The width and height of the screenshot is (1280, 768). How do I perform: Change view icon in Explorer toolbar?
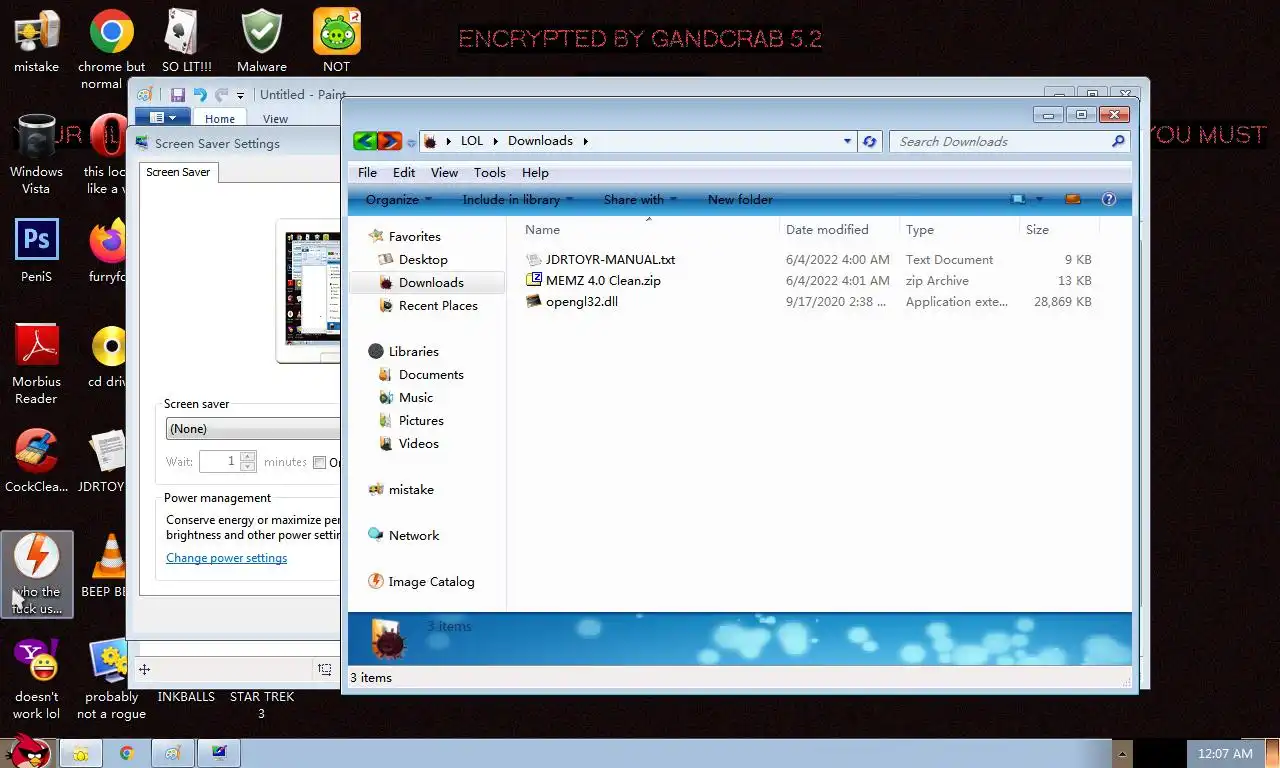coord(1019,199)
